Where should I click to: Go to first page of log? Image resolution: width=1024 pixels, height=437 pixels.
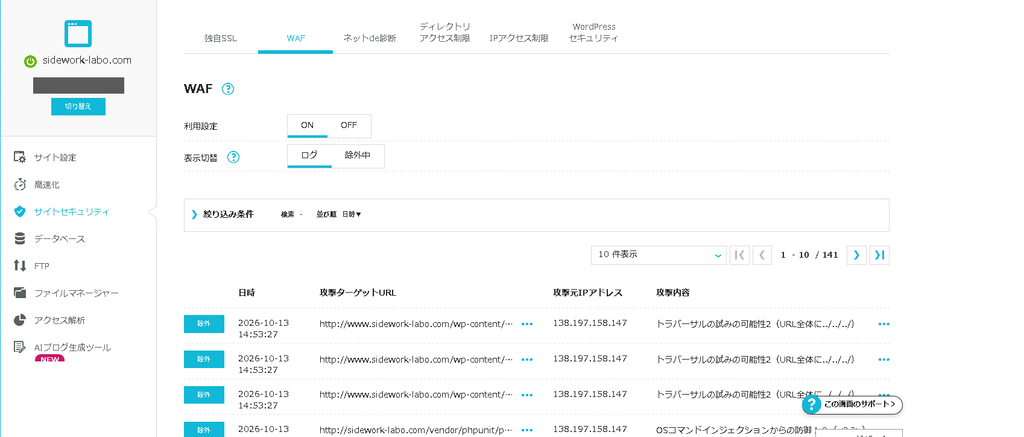point(740,255)
